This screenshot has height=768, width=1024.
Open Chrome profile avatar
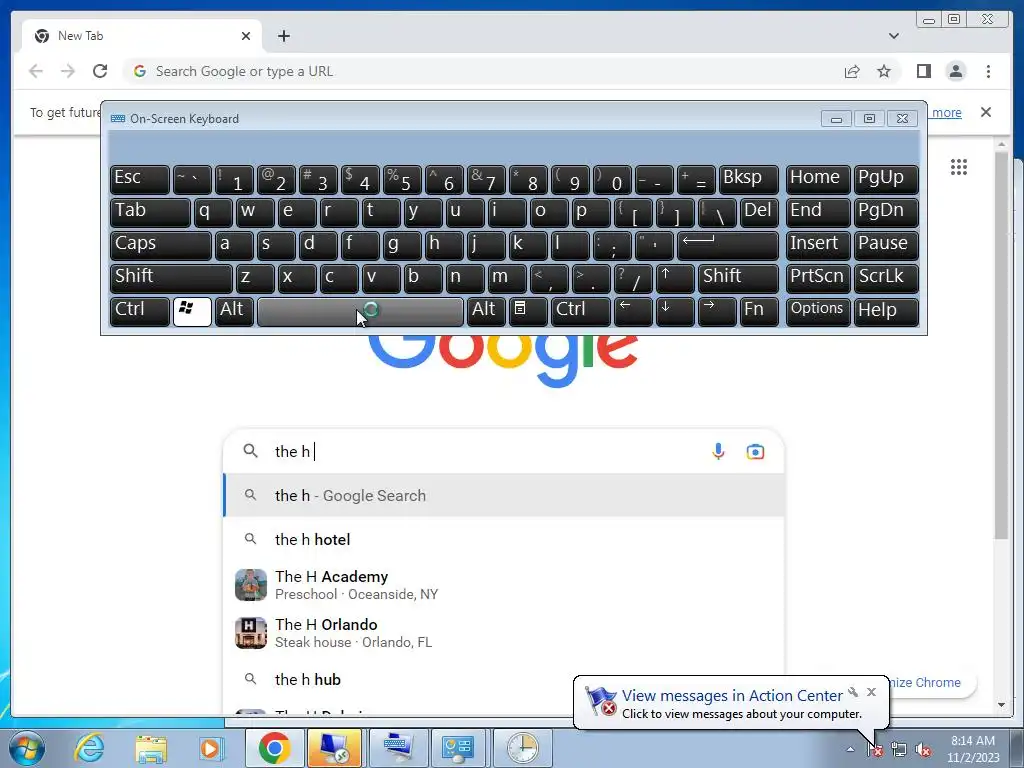955,71
